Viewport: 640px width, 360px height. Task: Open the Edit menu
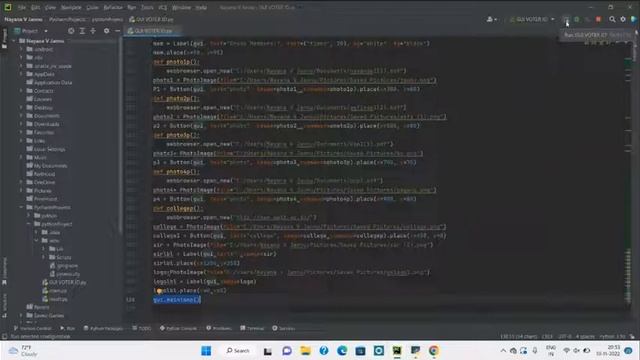[36, 7]
